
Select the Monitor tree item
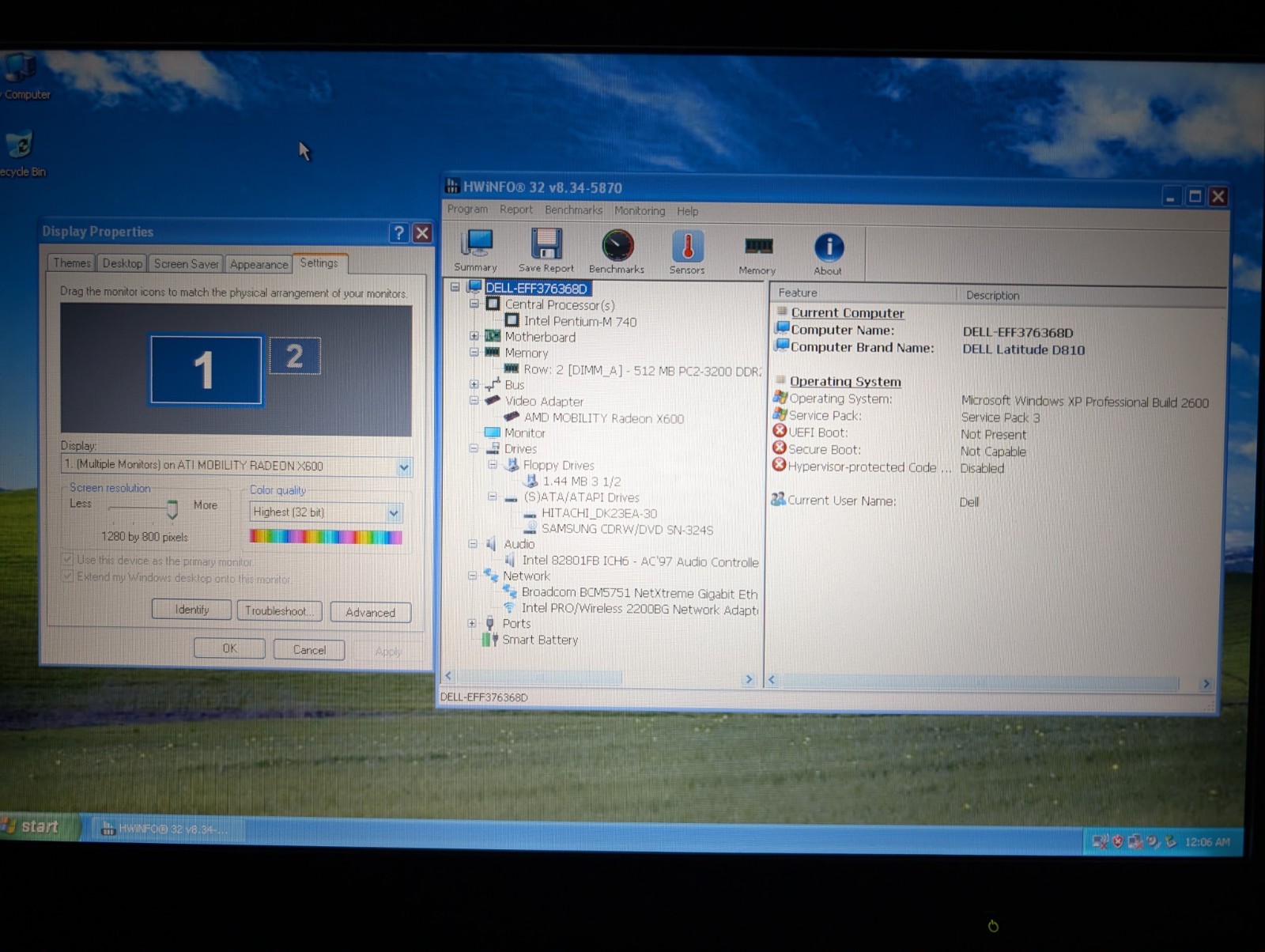click(525, 433)
